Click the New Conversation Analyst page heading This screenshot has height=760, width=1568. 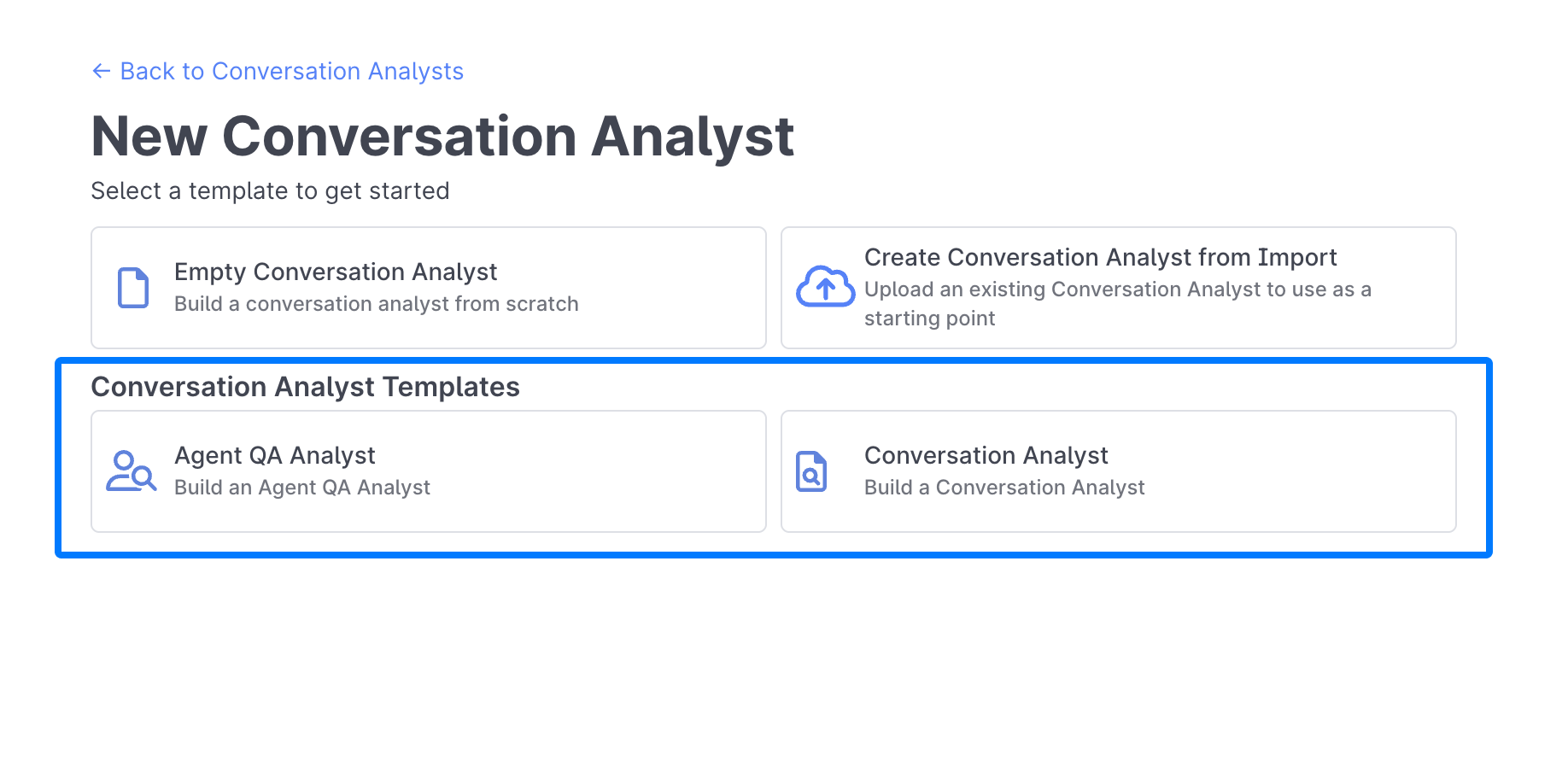pyautogui.click(x=442, y=137)
